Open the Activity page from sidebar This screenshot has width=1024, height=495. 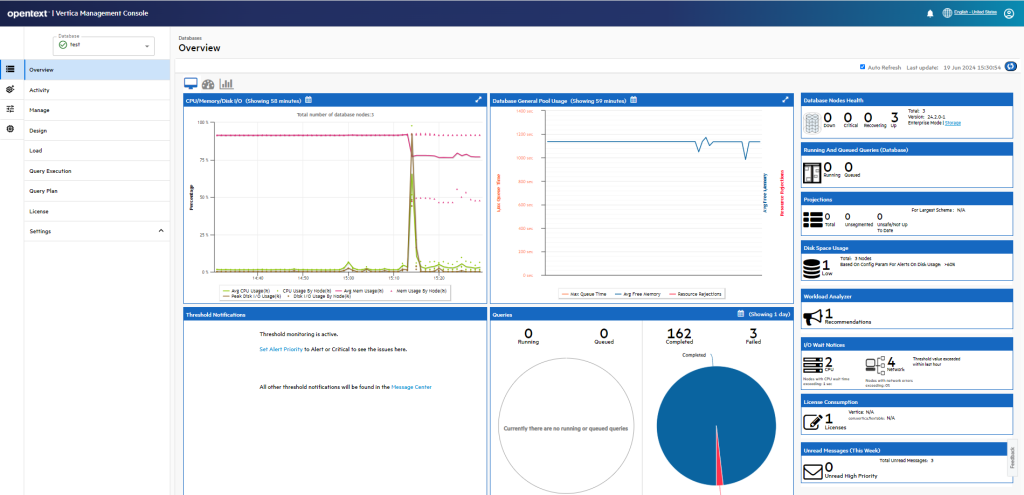pyautogui.click(x=40, y=90)
